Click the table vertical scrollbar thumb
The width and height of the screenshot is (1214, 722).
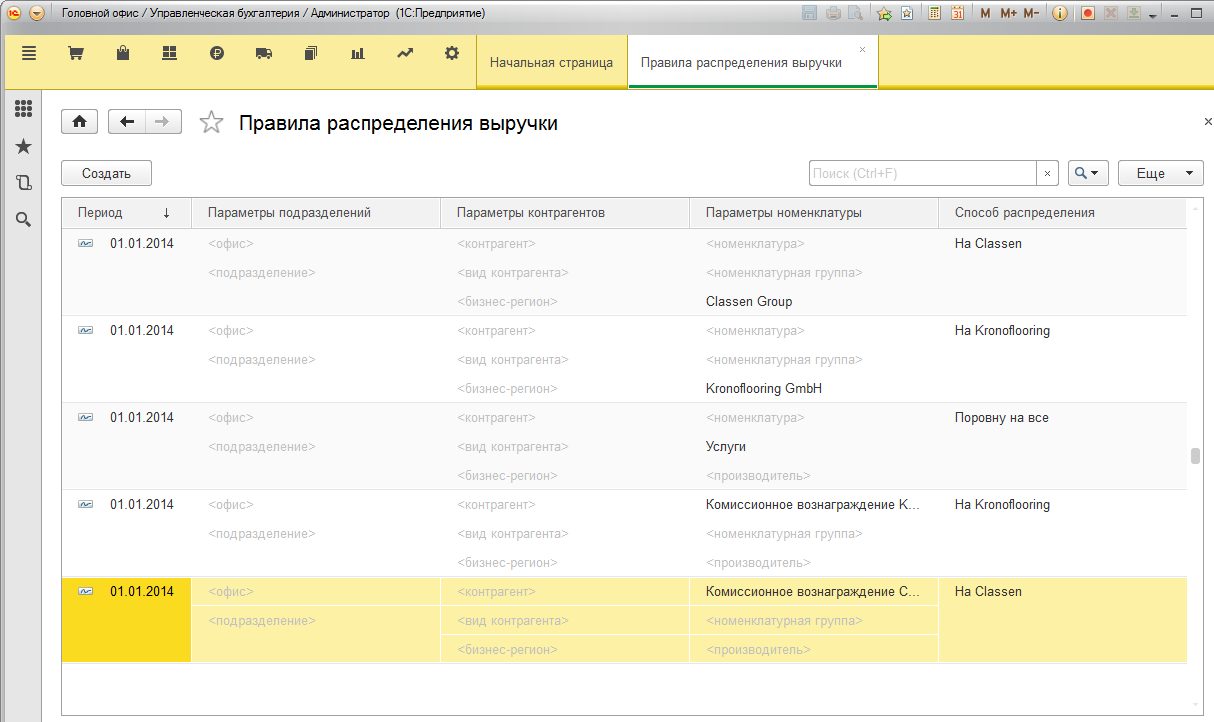pyautogui.click(x=1194, y=457)
